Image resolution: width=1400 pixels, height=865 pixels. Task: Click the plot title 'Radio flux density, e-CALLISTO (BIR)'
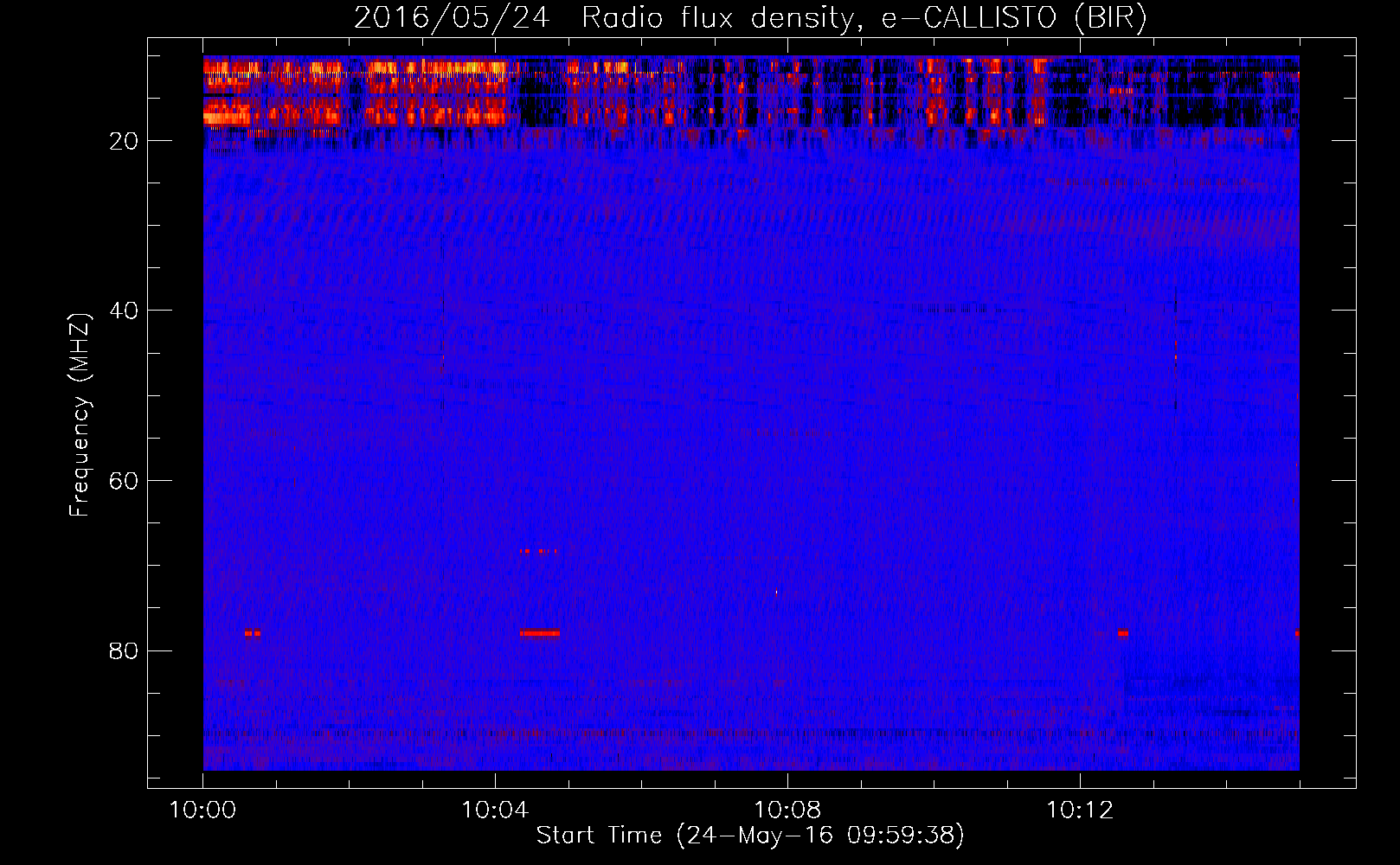tap(864, 18)
